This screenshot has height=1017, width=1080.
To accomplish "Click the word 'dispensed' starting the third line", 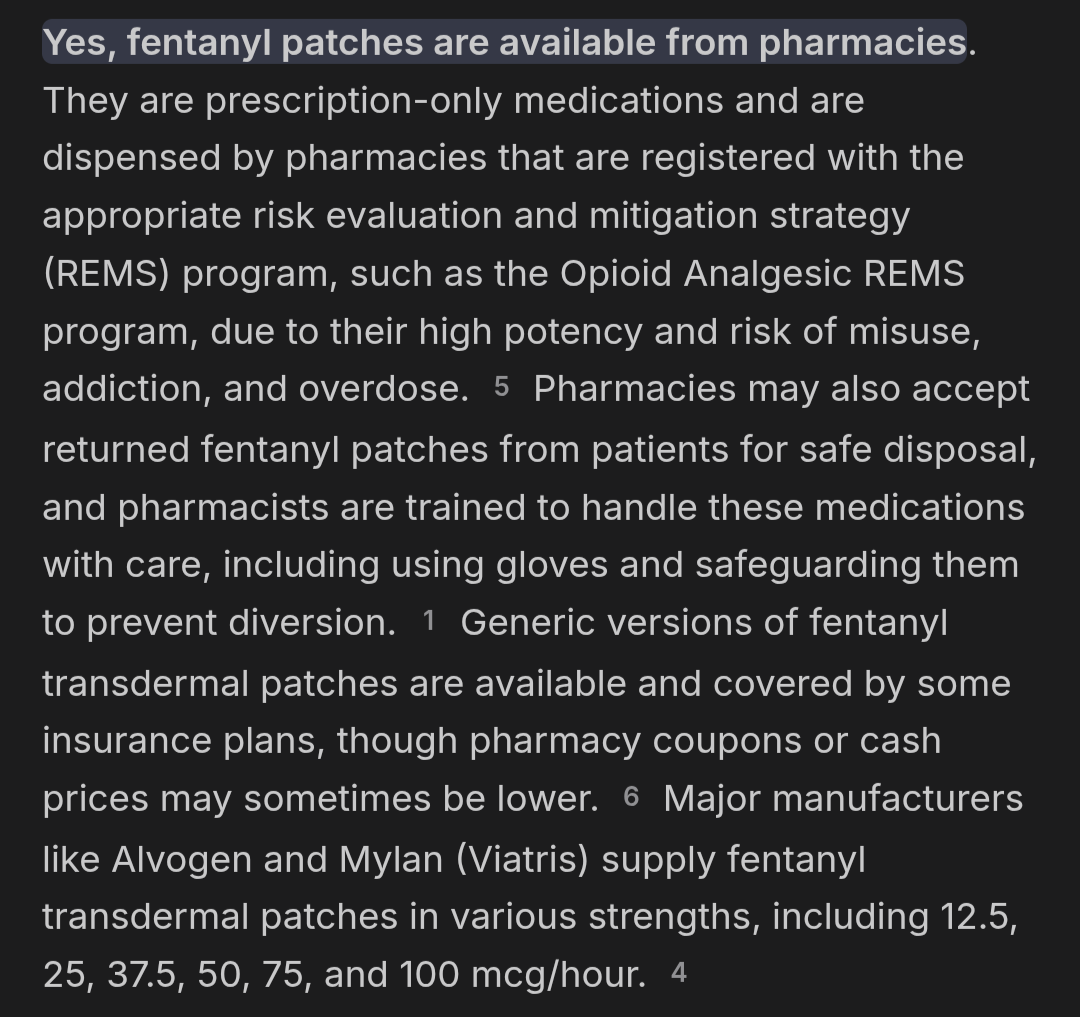I will click(132, 158).
